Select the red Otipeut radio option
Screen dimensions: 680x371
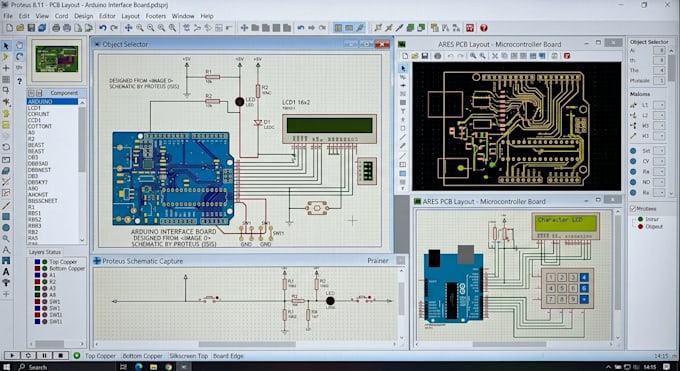tap(641, 227)
